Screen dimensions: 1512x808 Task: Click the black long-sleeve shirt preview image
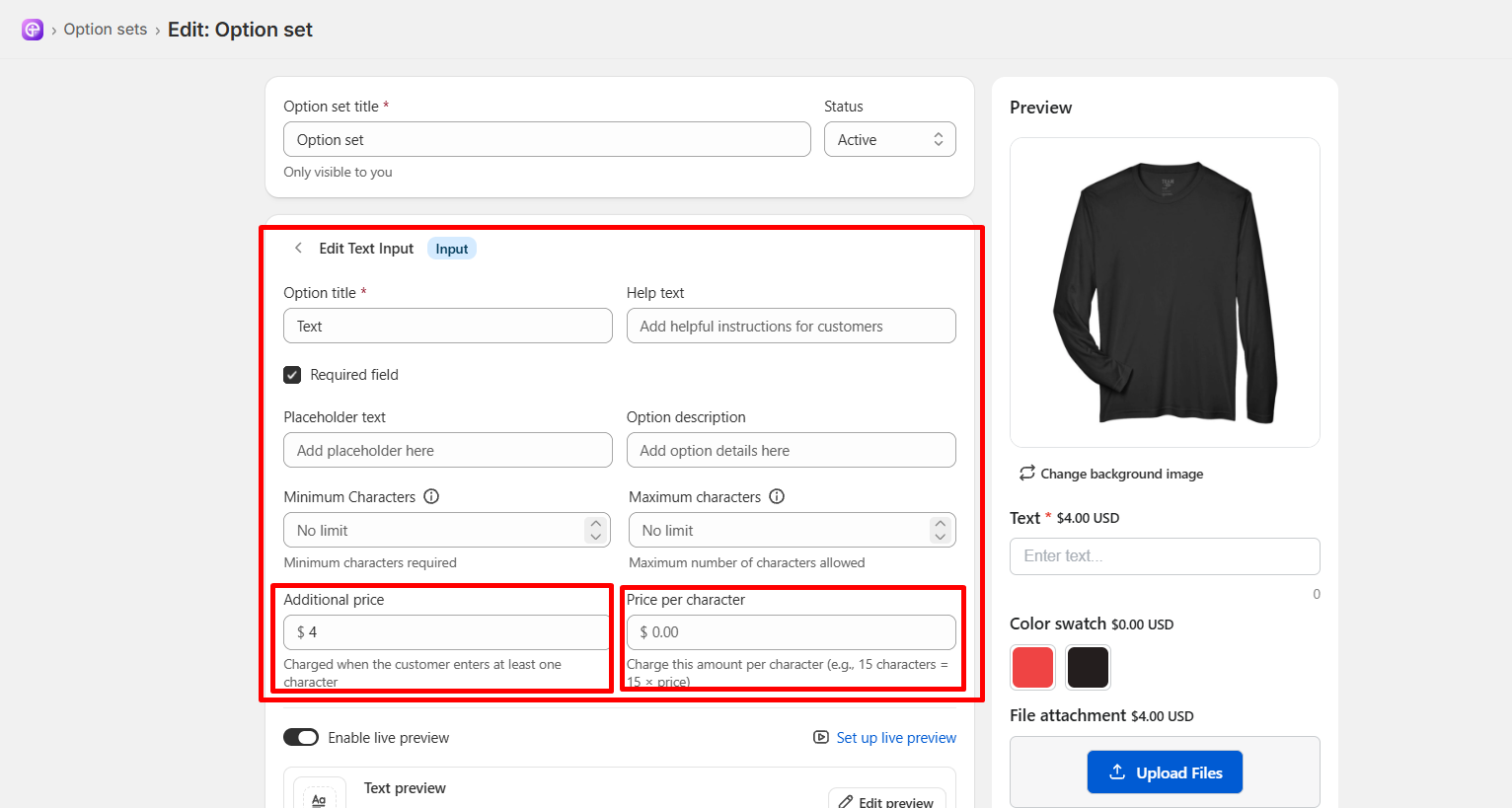point(1165,292)
